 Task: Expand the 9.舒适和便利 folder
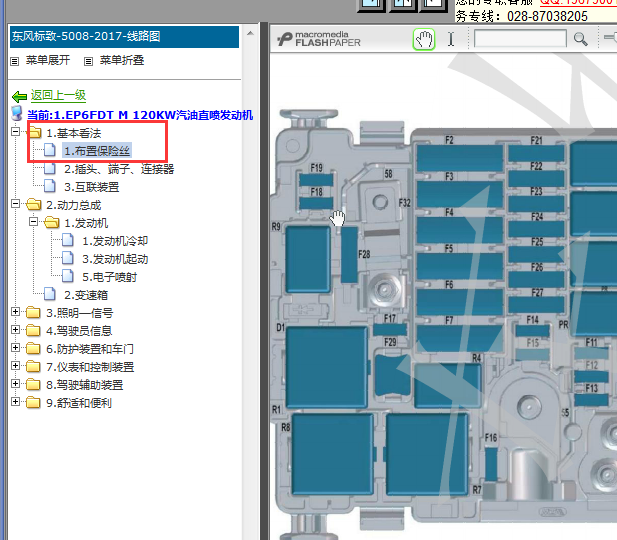(x=15, y=402)
